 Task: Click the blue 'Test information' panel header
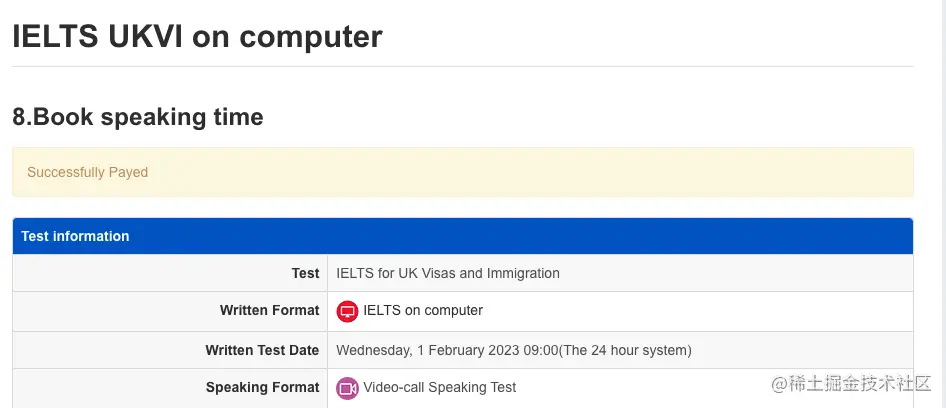tap(463, 236)
